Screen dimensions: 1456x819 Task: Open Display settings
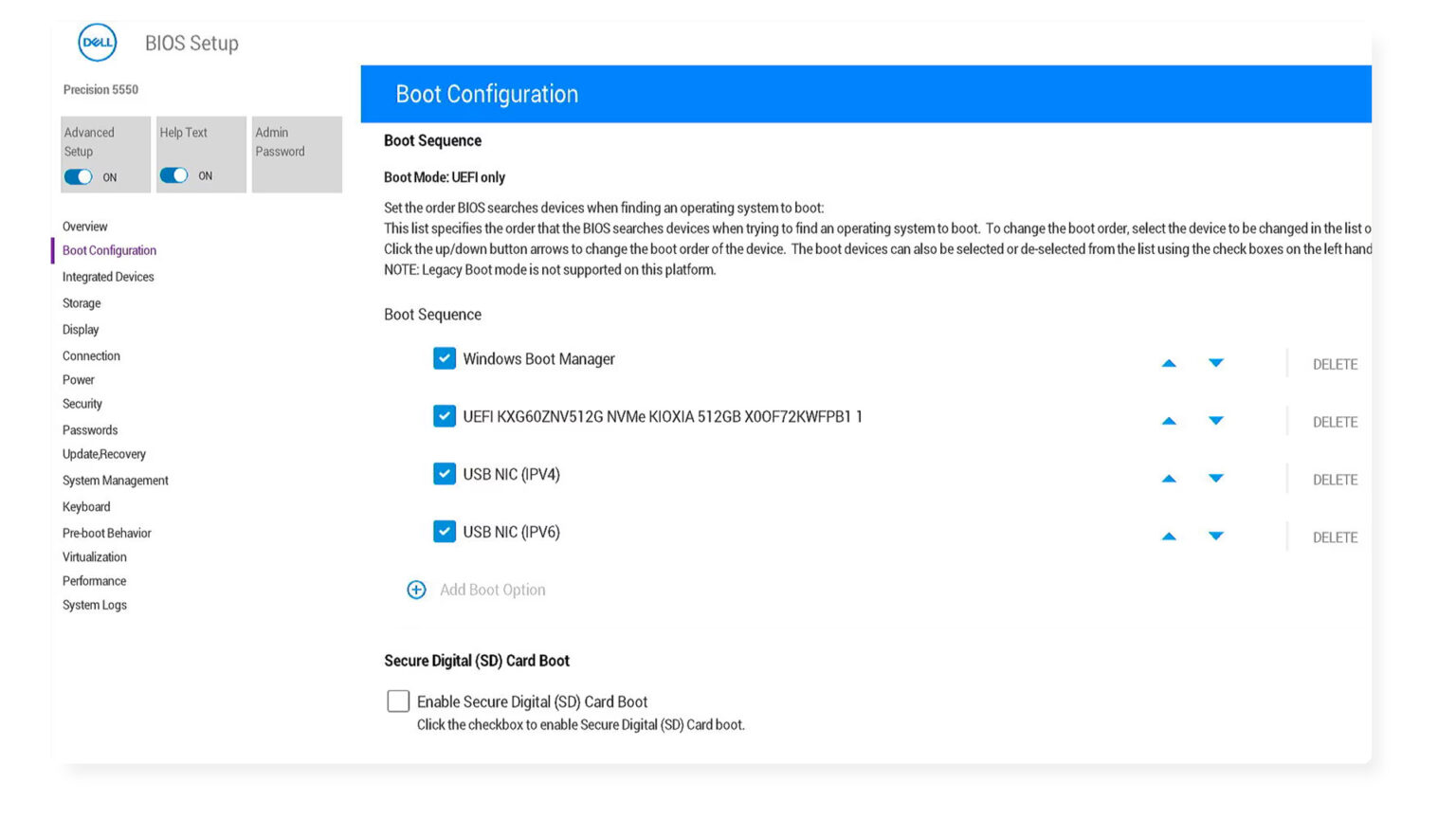tap(81, 330)
